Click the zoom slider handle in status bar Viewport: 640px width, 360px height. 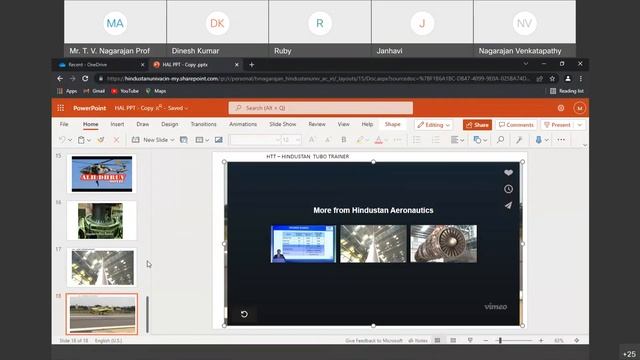(500, 340)
